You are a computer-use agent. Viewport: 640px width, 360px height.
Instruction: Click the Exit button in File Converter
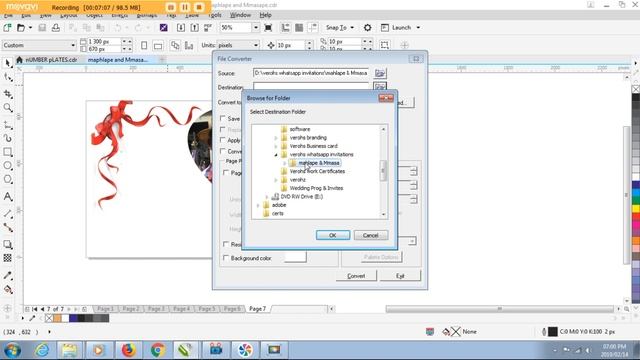click(400, 276)
